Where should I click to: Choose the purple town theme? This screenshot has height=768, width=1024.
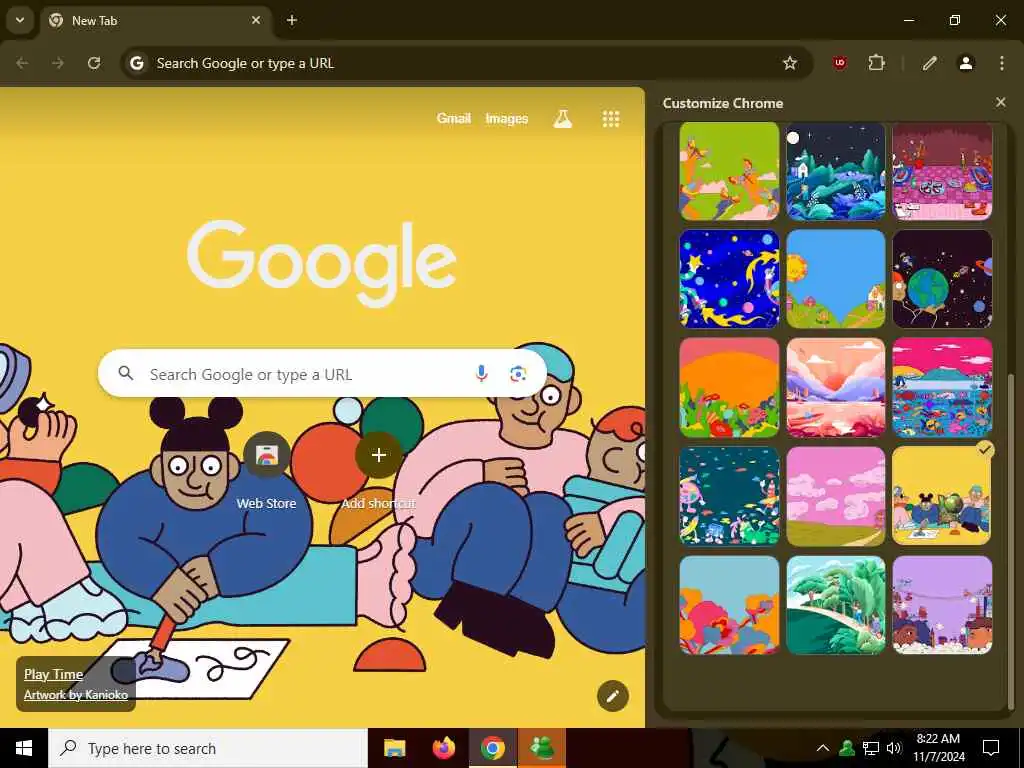(x=942, y=605)
